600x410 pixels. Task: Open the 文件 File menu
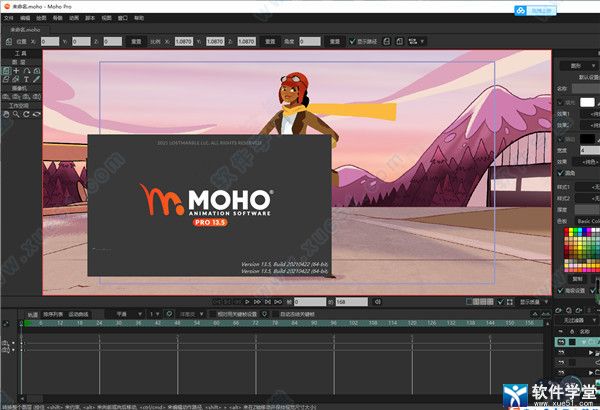[x=8, y=18]
